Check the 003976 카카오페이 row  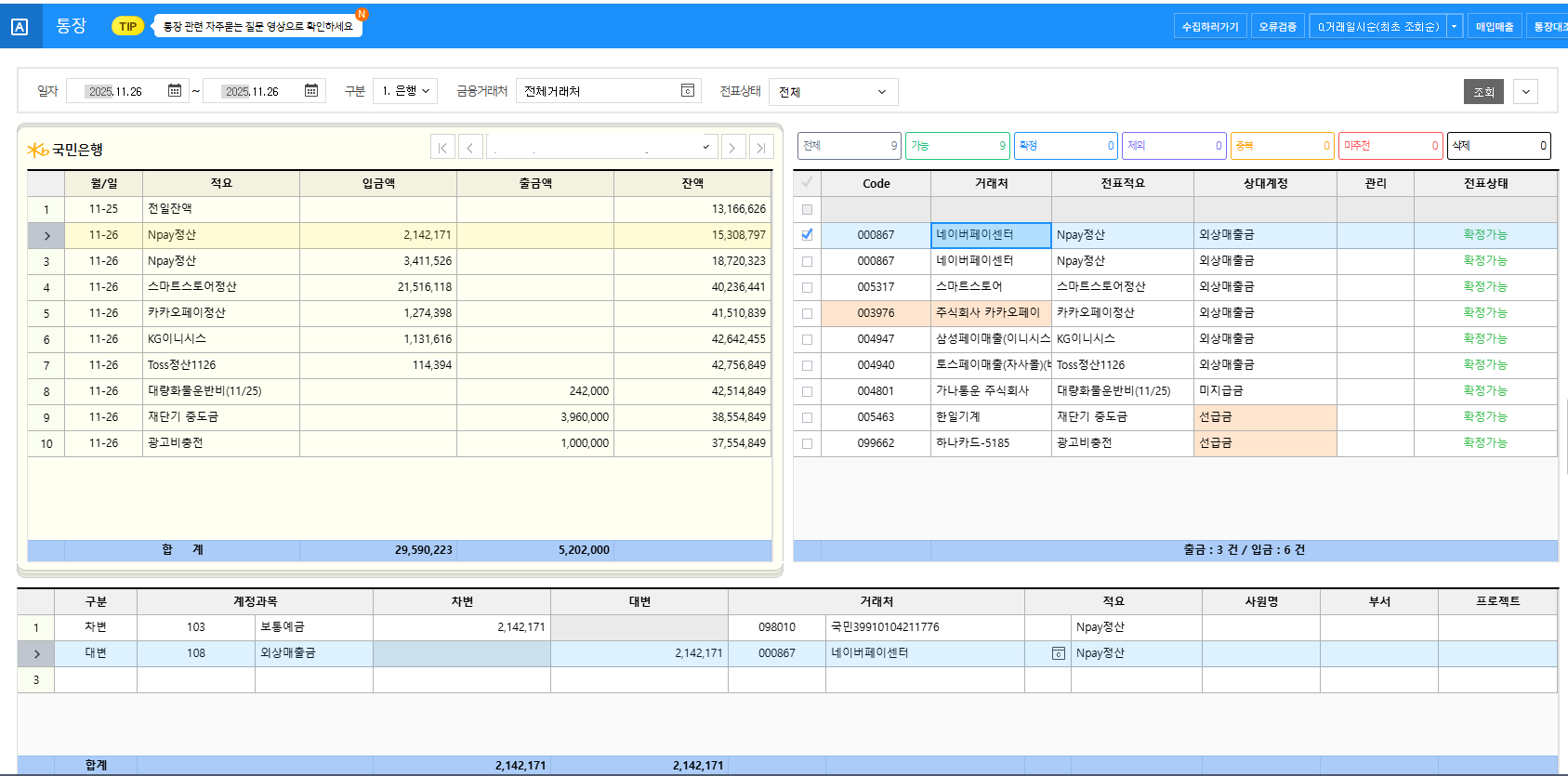807,313
